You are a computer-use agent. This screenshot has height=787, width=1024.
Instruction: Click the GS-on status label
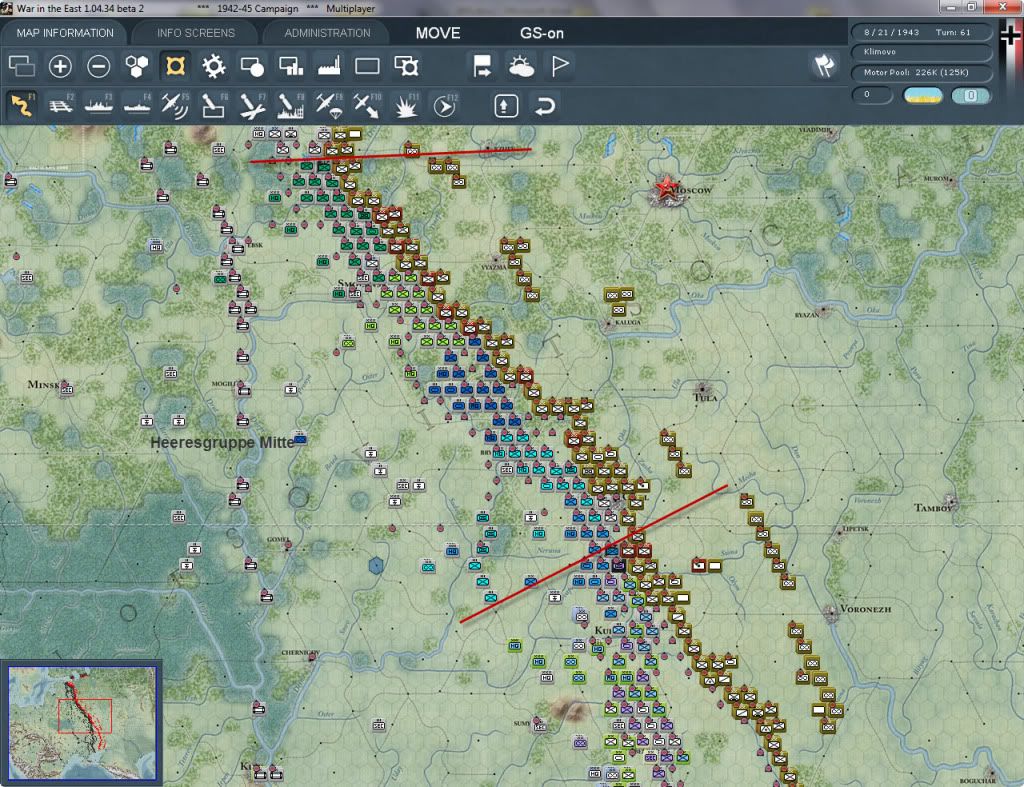click(x=541, y=33)
